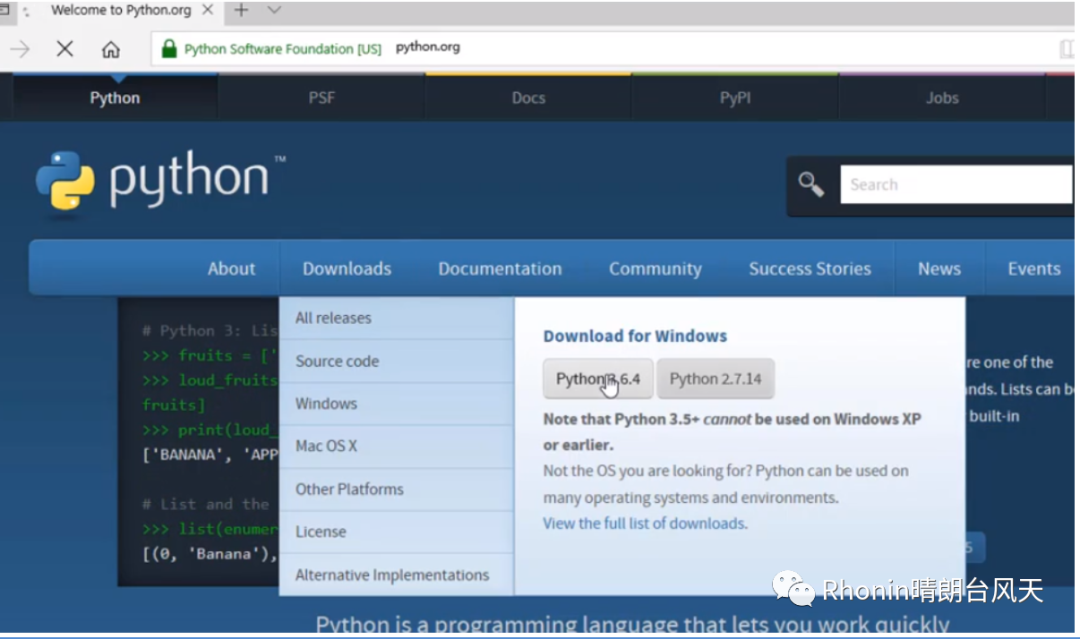Switch to the Docs top tab
Viewport: 1080px width, 639px height.
pyautogui.click(x=528, y=98)
